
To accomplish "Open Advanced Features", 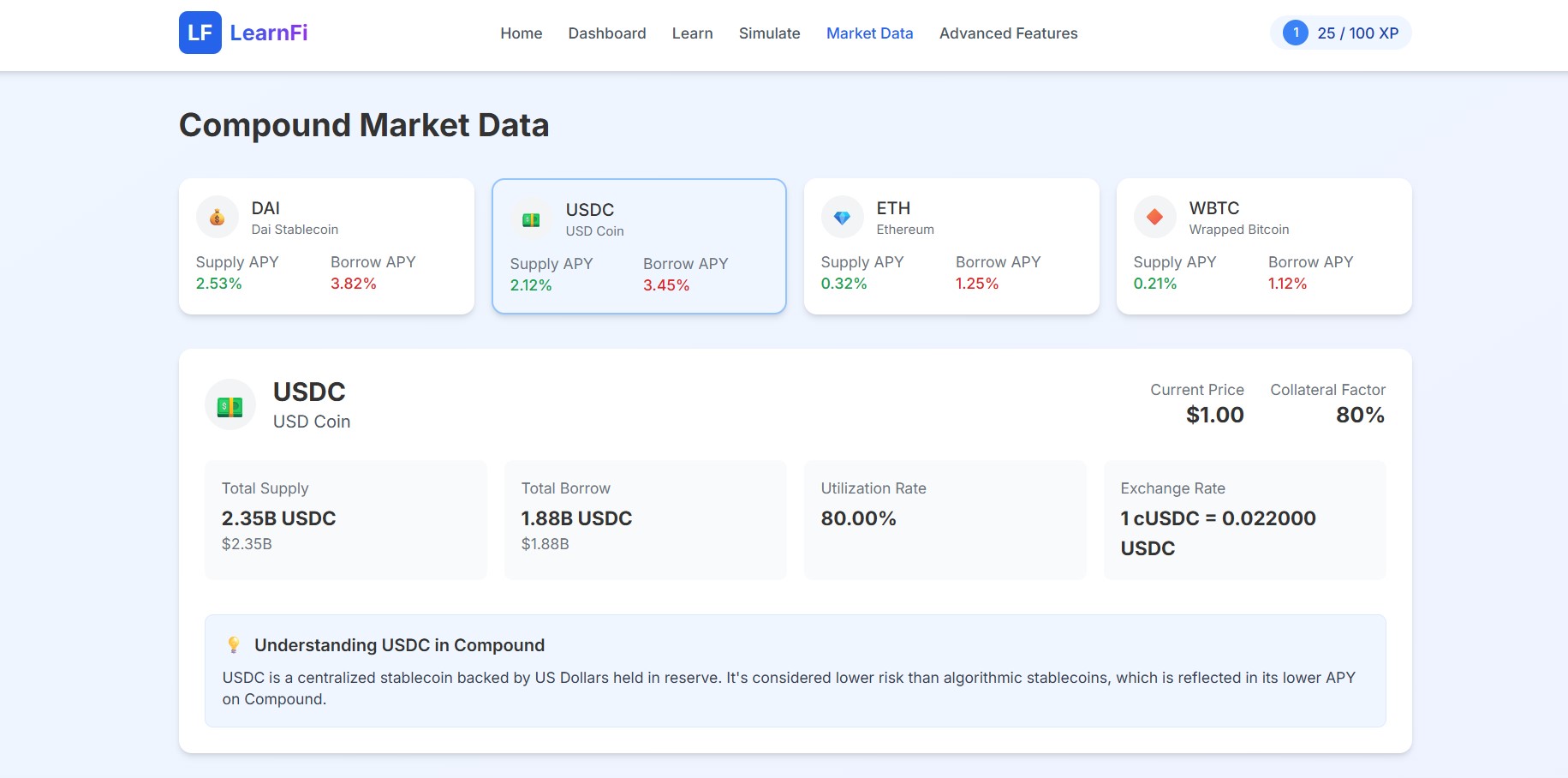I will click(x=1009, y=33).
